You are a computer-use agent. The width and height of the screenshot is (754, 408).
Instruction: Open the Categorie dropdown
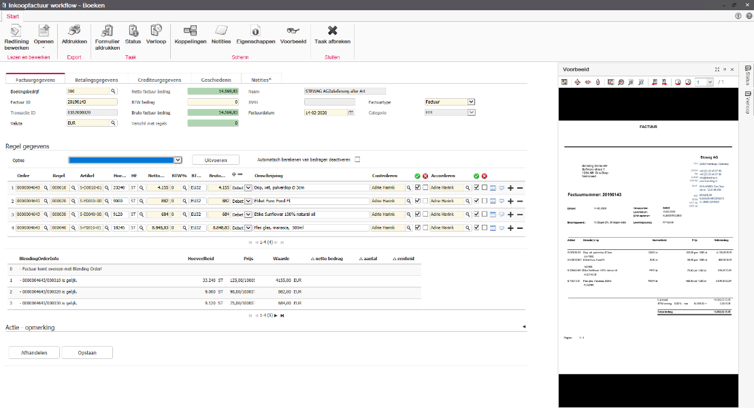[471, 113]
